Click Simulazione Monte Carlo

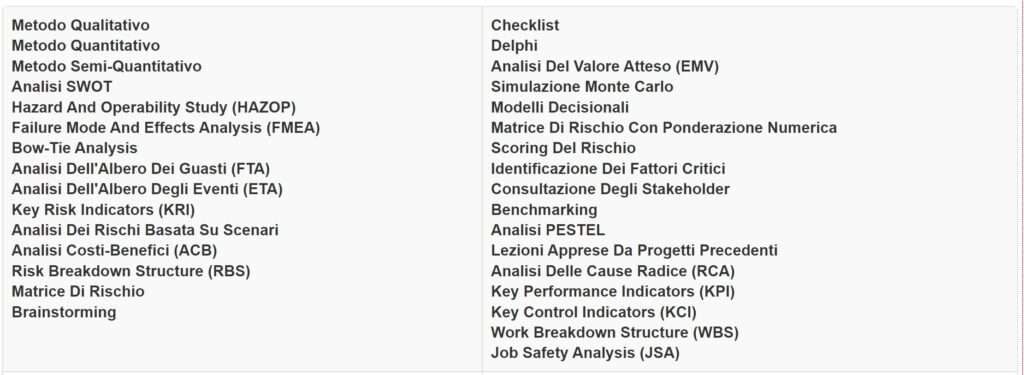tap(582, 87)
